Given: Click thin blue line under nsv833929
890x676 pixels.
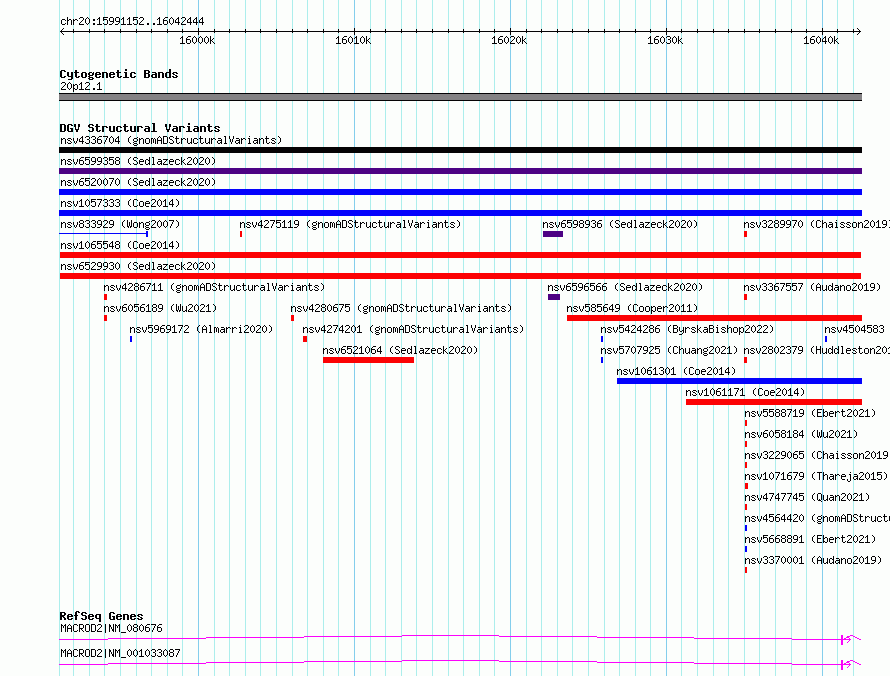Looking at the screenshot, I should 104,234.
